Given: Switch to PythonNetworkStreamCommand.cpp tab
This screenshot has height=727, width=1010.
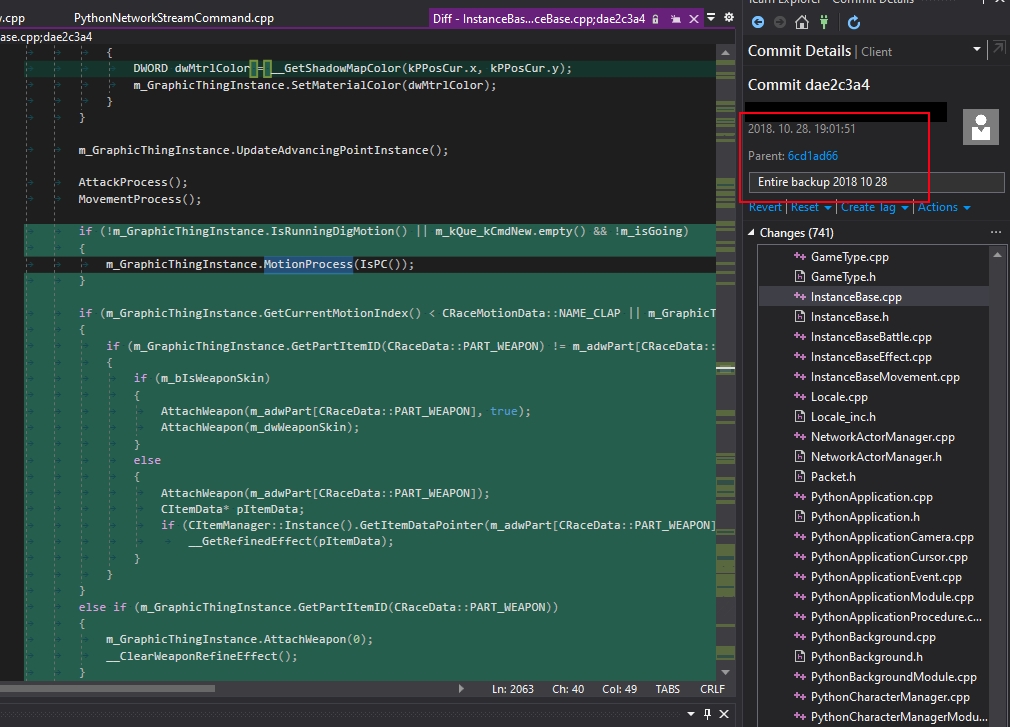Looking at the screenshot, I should [174, 18].
